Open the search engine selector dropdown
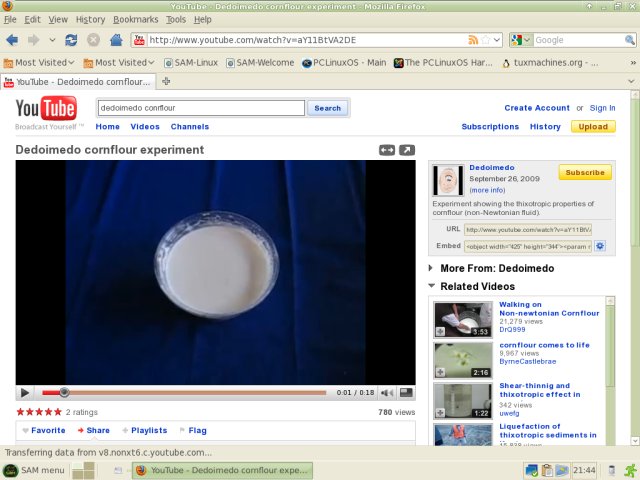This screenshot has width=640, height=480. click(x=520, y=40)
